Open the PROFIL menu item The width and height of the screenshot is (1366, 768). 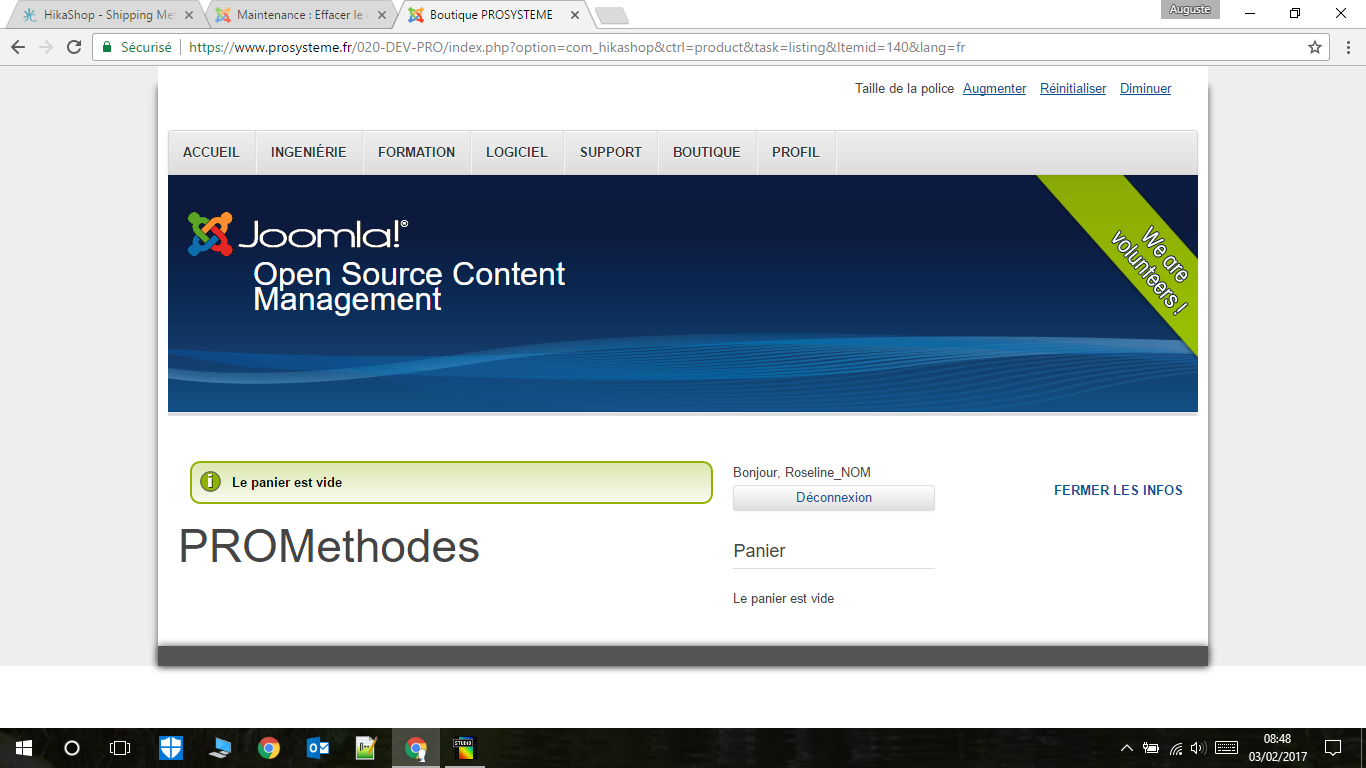coord(796,152)
